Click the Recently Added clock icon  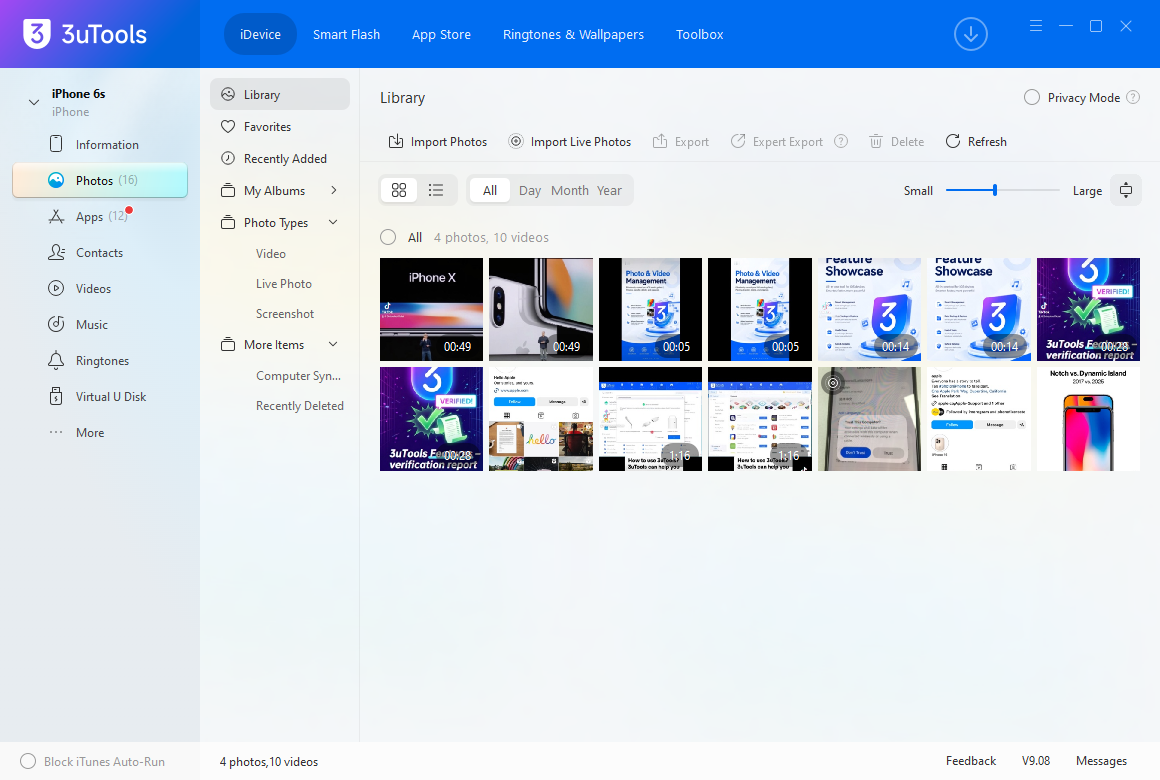click(x=228, y=158)
